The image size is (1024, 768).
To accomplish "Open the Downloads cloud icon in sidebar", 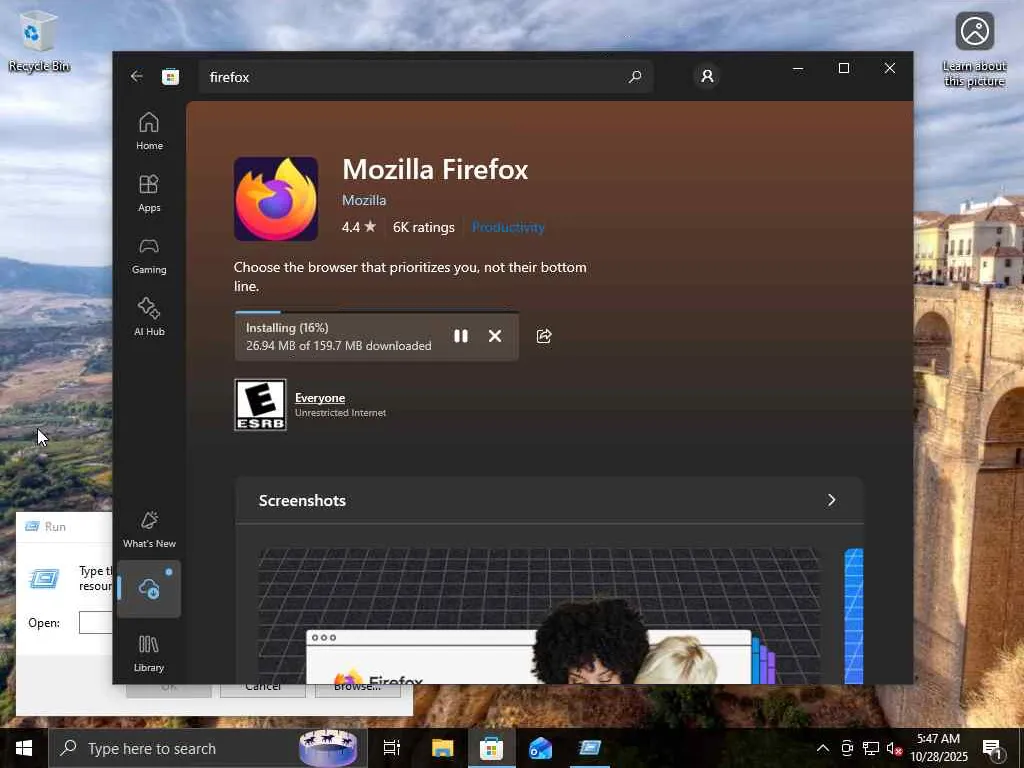I will click(149, 588).
